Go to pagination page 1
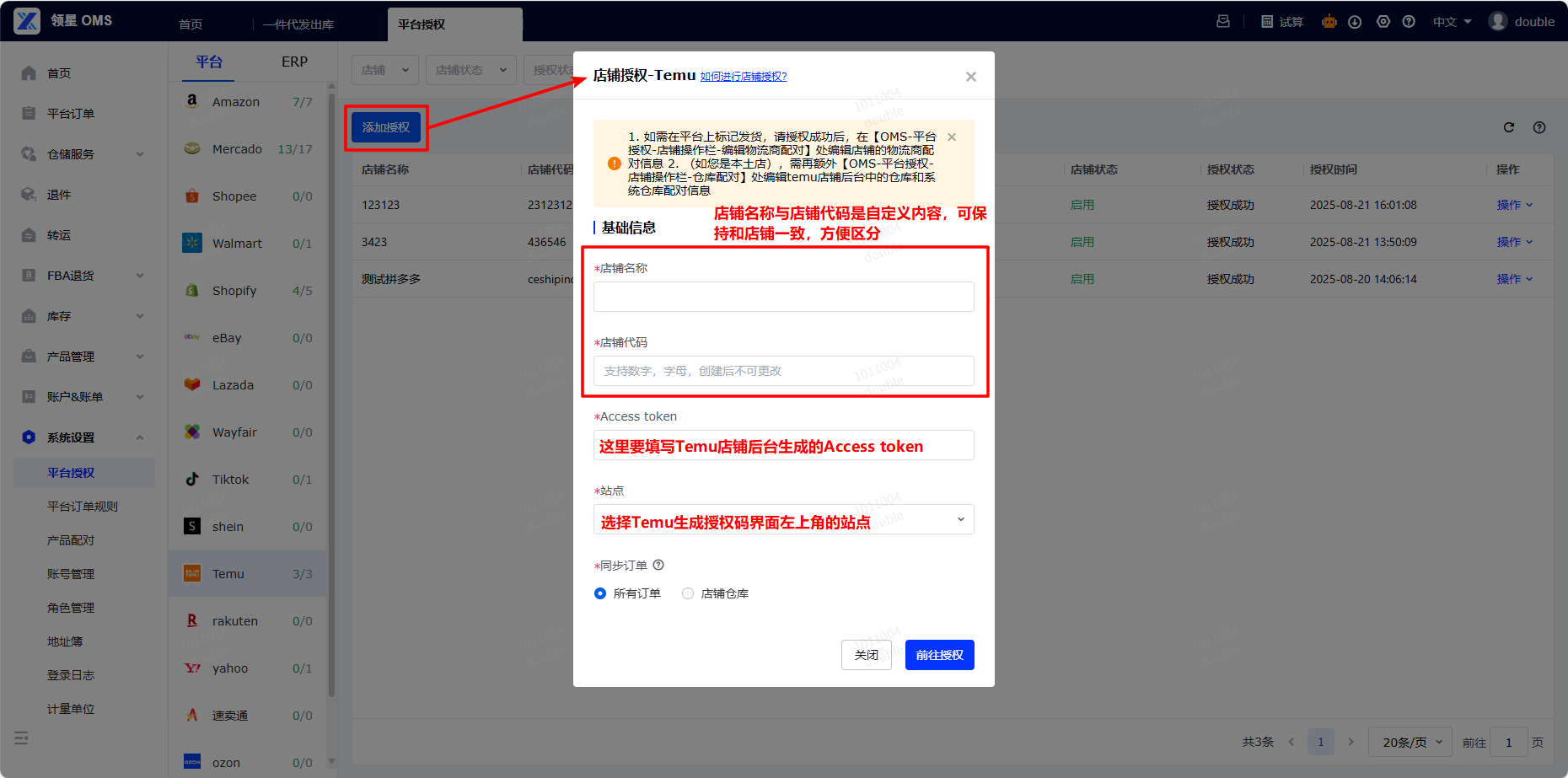Viewport: 1568px width, 778px height. click(x=1321, y=742)
